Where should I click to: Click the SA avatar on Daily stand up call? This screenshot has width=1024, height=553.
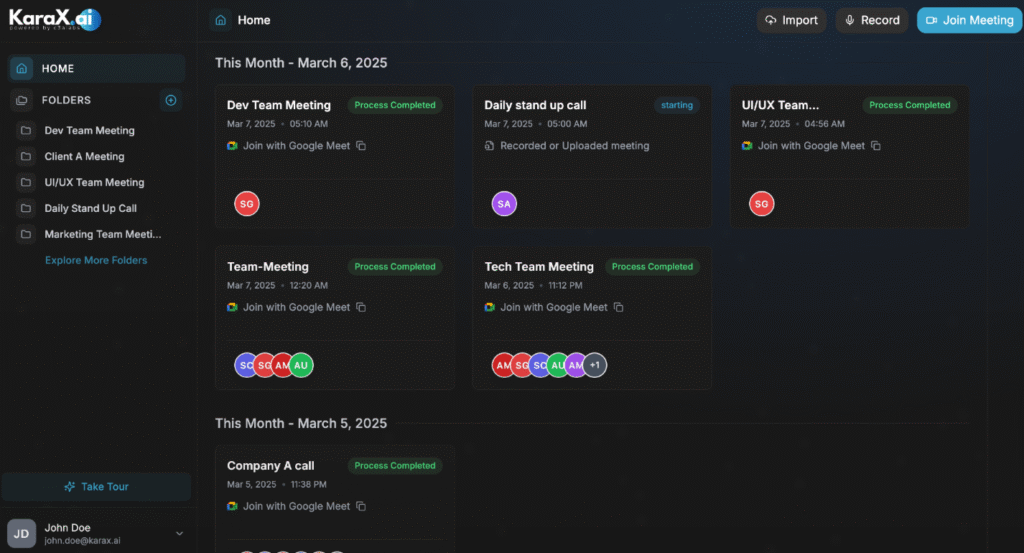[504, 204]
